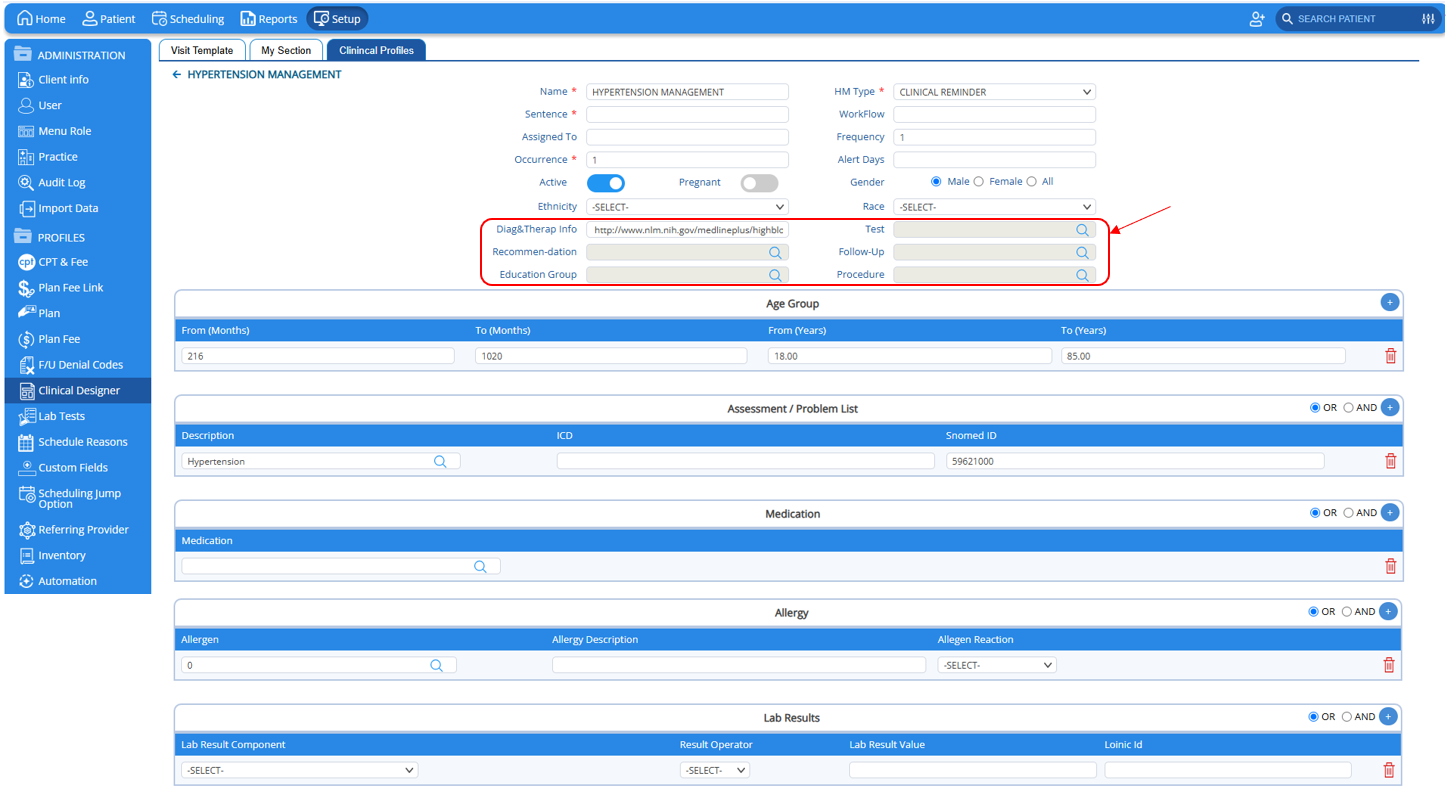Open Allegen Reaction dropdown

997,665
